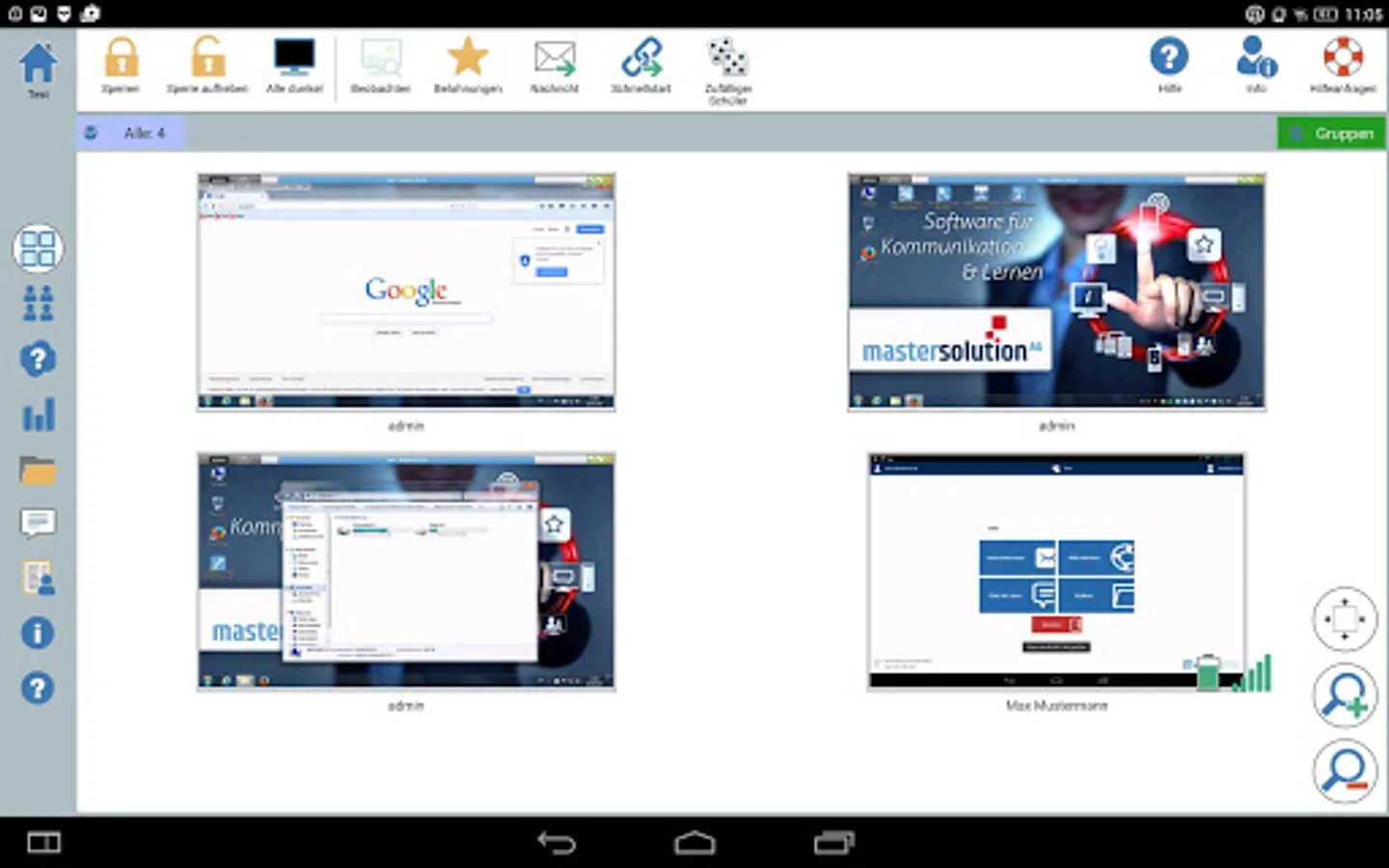Open the bar chart statistics icon
The height and width of the screenshot is (868, 1389).
point(38,416)
